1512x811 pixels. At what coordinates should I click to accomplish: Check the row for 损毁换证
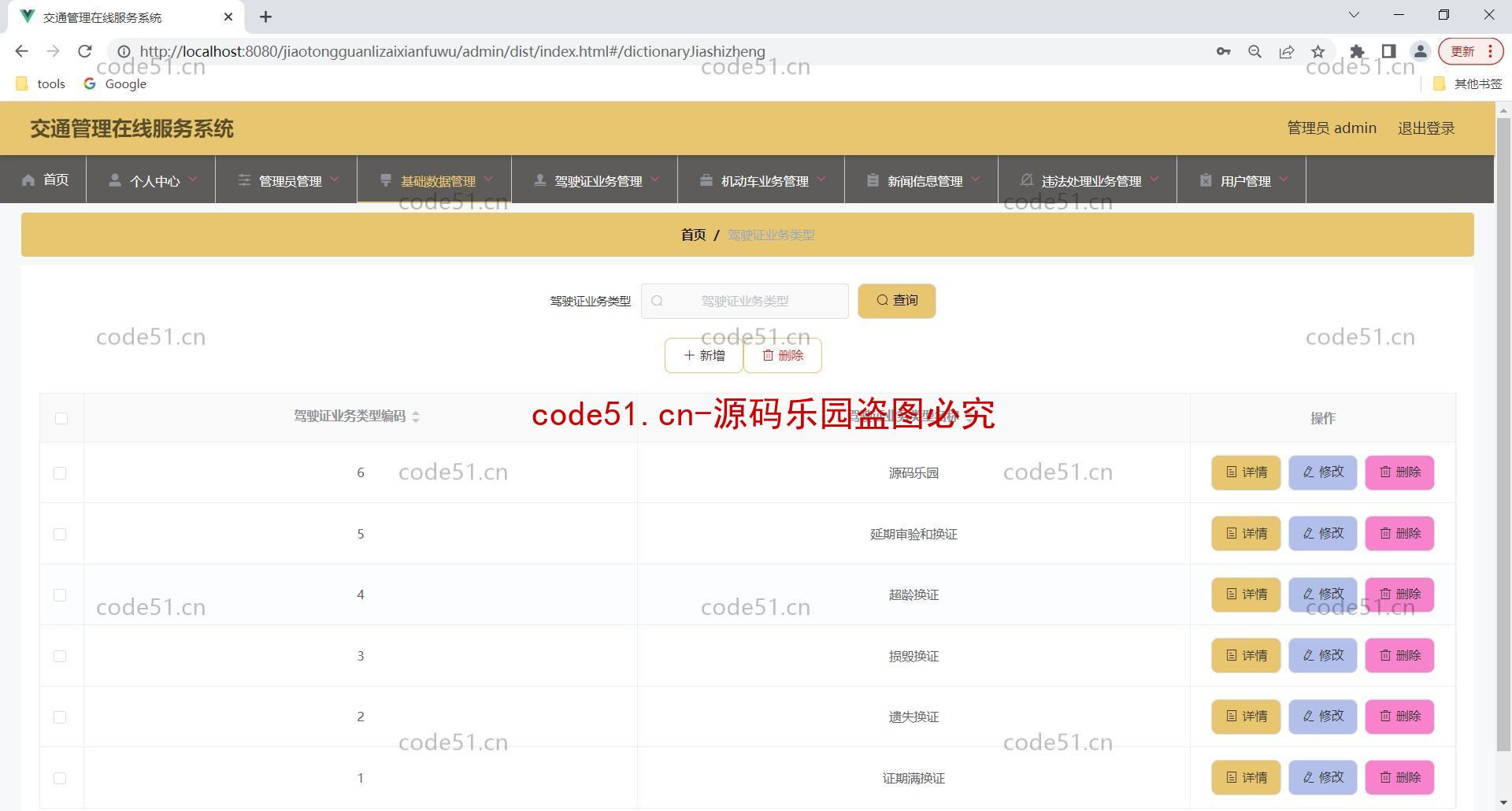(x=60, y=656)
